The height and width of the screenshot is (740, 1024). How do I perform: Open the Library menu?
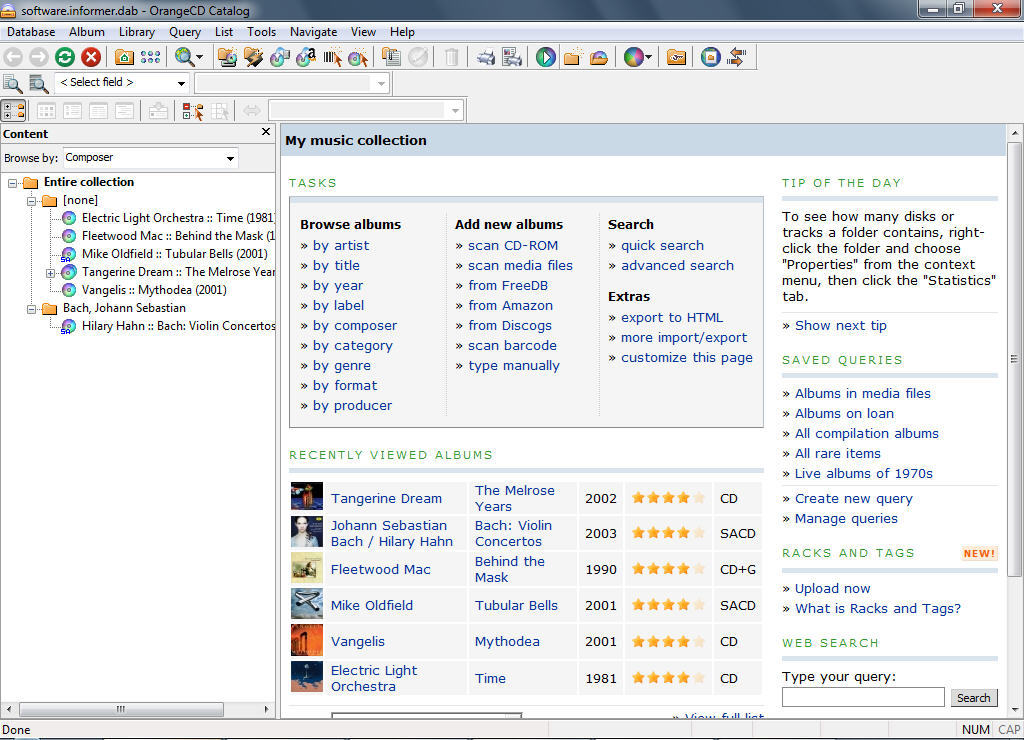[136, 32]
